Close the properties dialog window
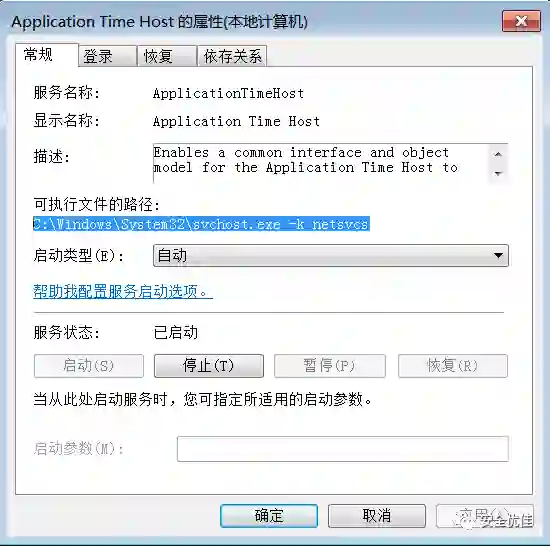The width and height of the screenshot is (550, 546). click(521, 21)
